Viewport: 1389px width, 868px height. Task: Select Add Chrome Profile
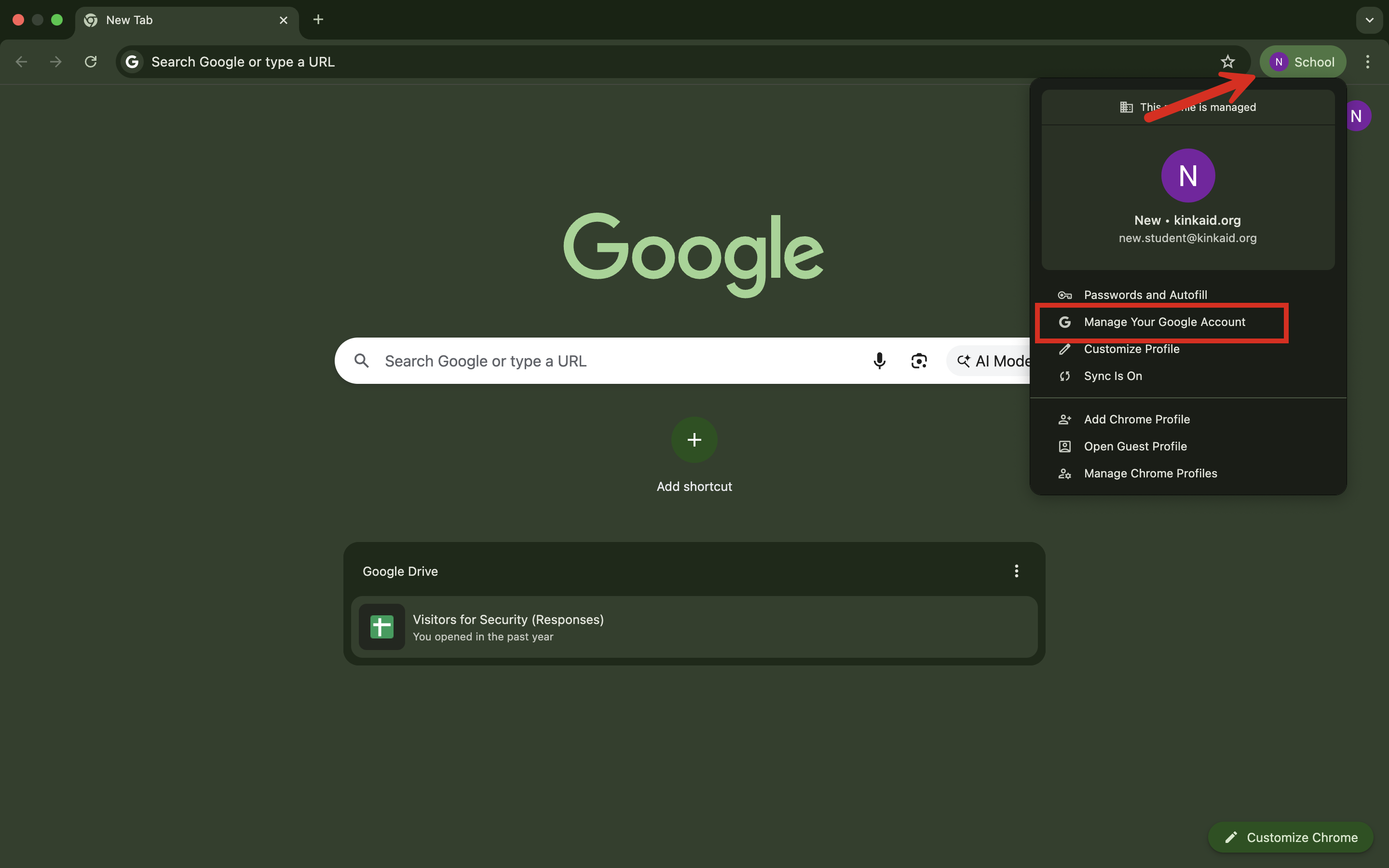coord(1136,420)
